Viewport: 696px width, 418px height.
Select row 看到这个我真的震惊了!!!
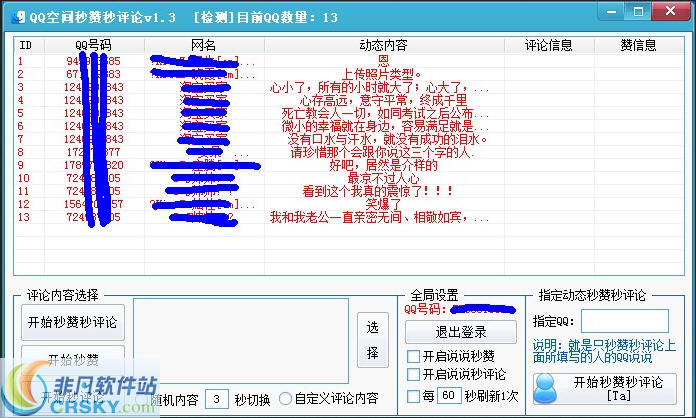click(349, 191)
